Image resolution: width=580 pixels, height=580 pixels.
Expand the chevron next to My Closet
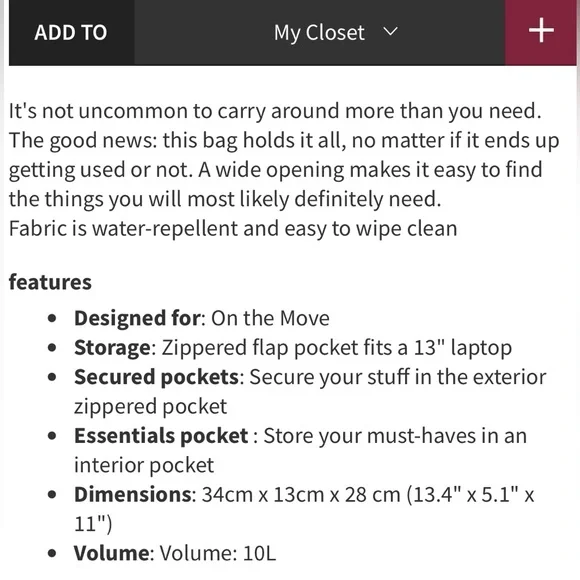coord(390,31)
